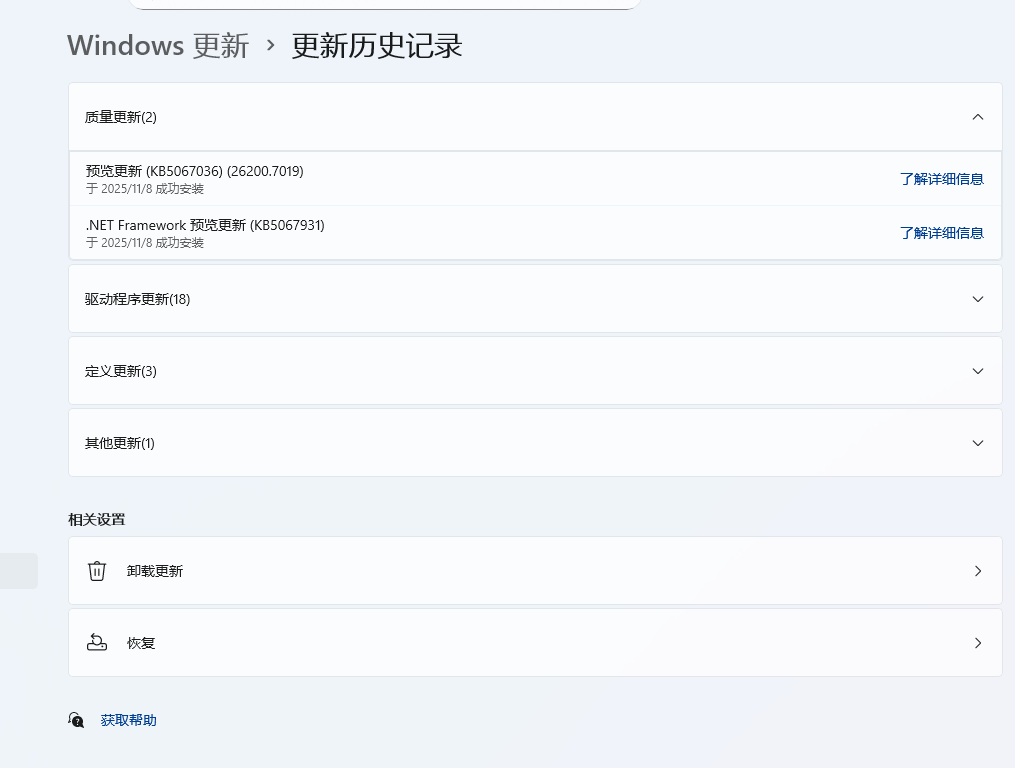Screen dimensions: 1015x768
Task: Select the .NET Framework 预览更新 (KB5067931) text
Action: coord(205,225)
